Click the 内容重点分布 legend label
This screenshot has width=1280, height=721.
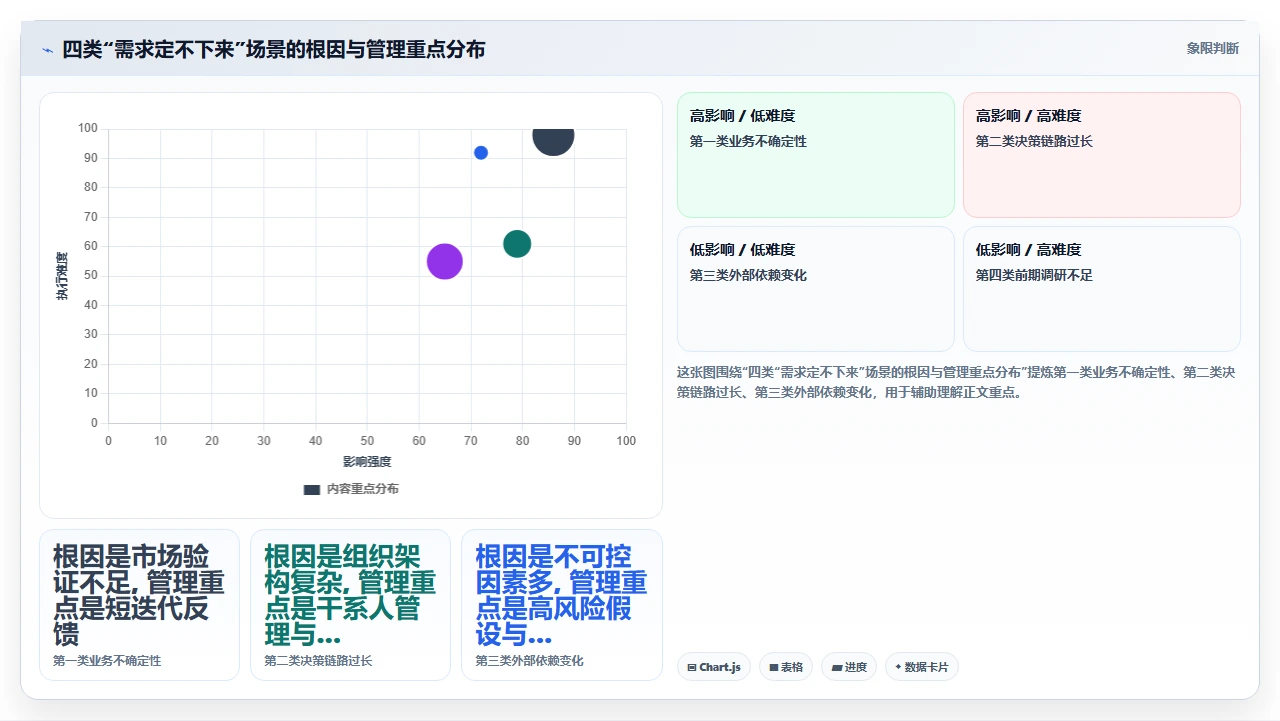(x=363, y=489)
